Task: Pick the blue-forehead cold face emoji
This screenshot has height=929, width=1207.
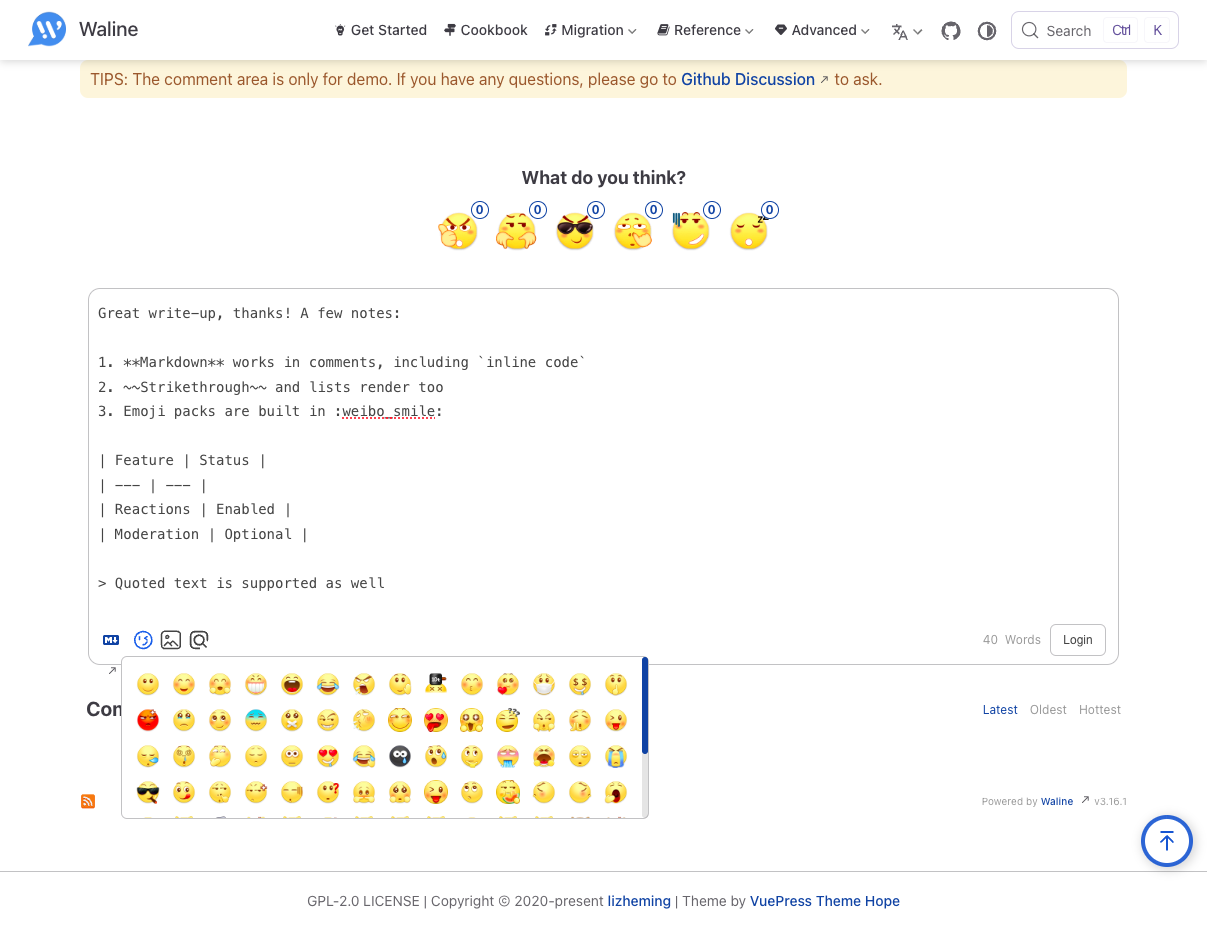Action: click(256, 720)
